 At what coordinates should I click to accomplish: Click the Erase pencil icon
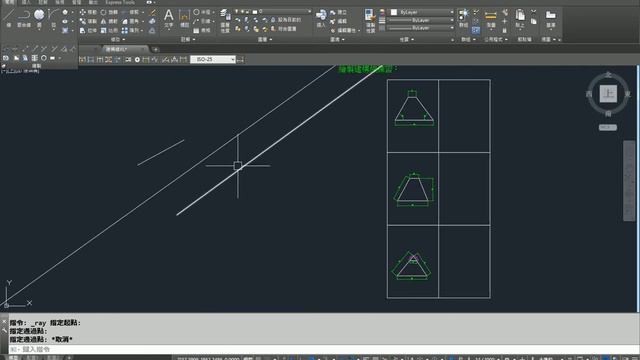coord(152,12)
